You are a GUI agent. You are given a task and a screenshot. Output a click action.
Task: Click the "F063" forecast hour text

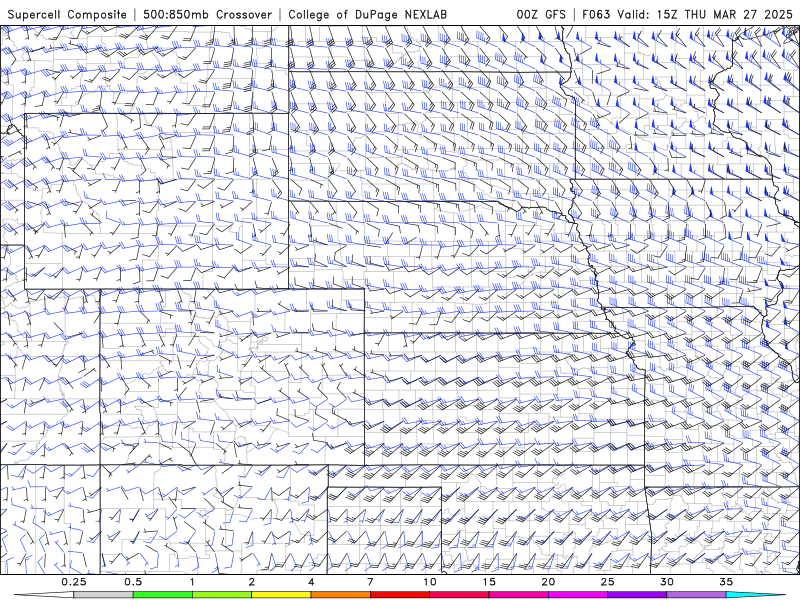click(596, 14)
